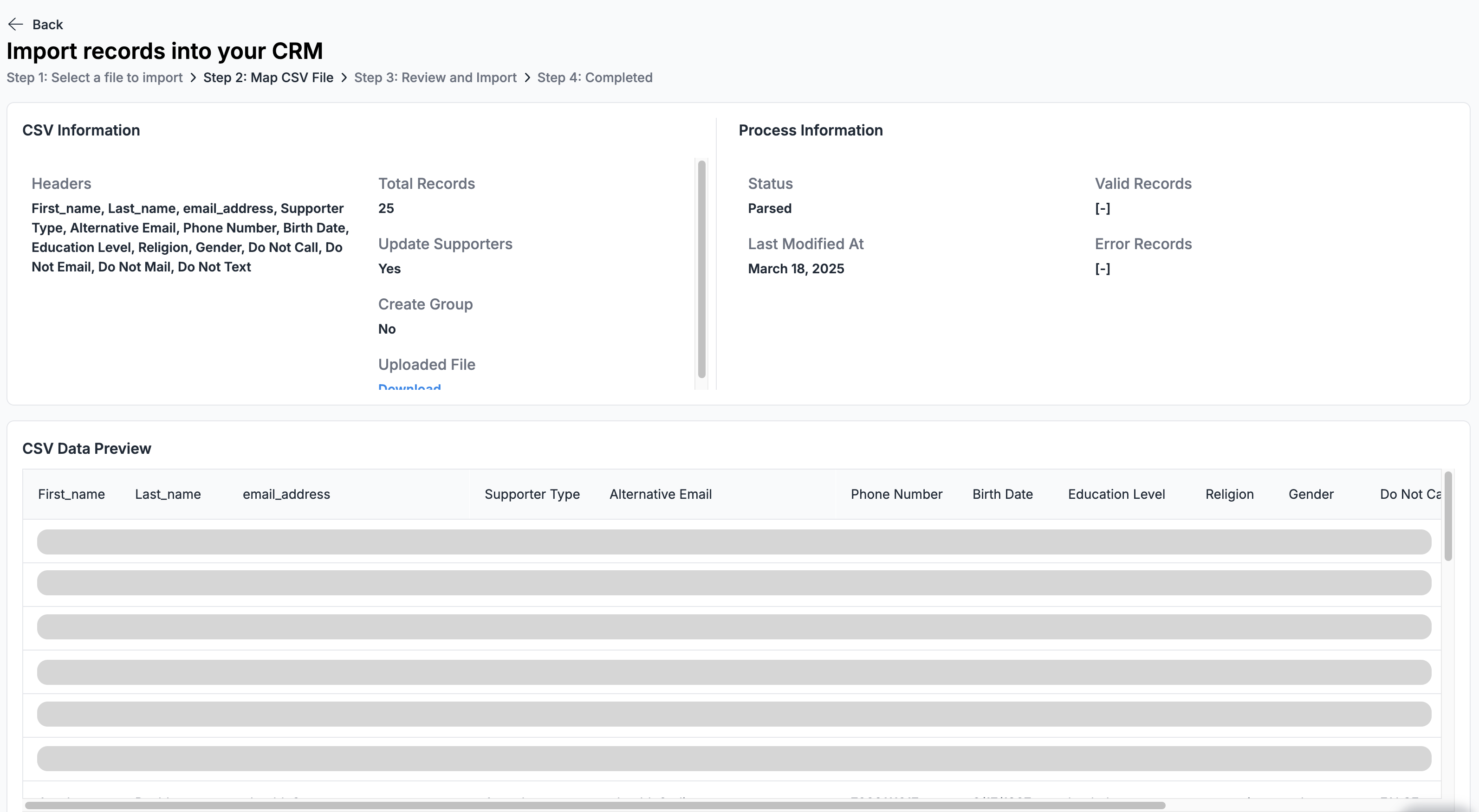1479x812 pixels.
Task: Click the back arrow icon
Action: 15,24
